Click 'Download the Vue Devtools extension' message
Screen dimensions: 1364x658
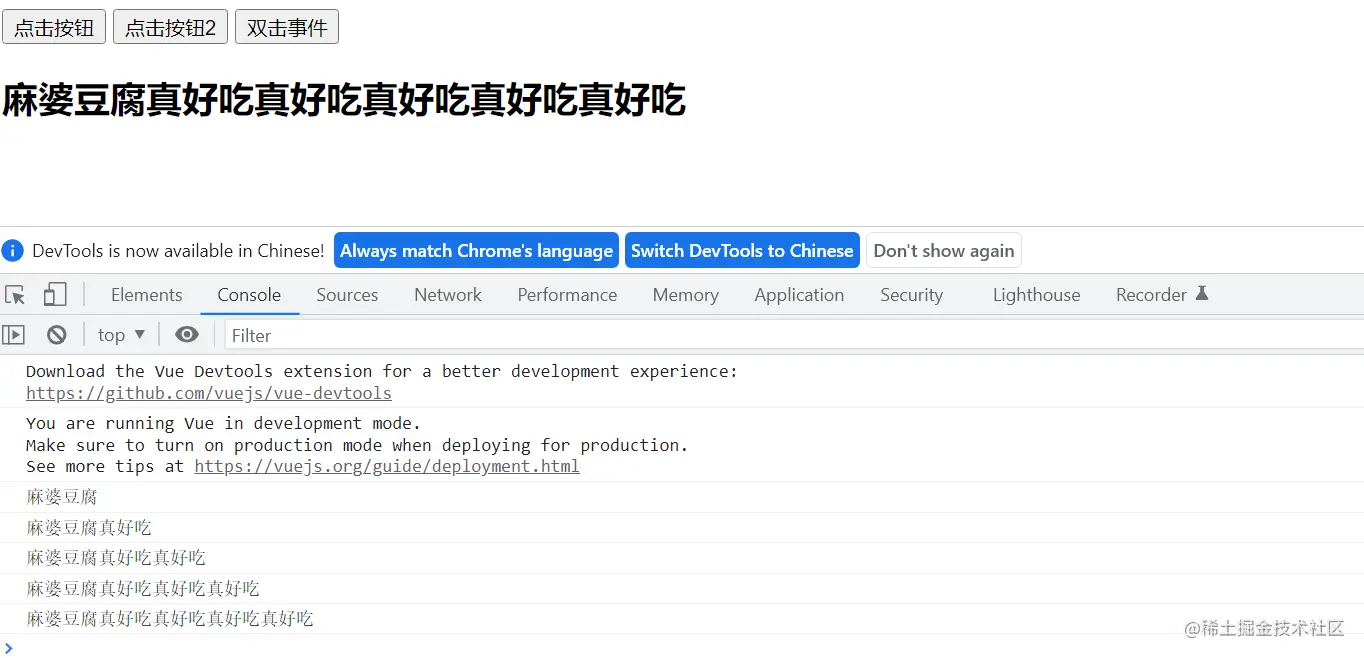point(382,371)
